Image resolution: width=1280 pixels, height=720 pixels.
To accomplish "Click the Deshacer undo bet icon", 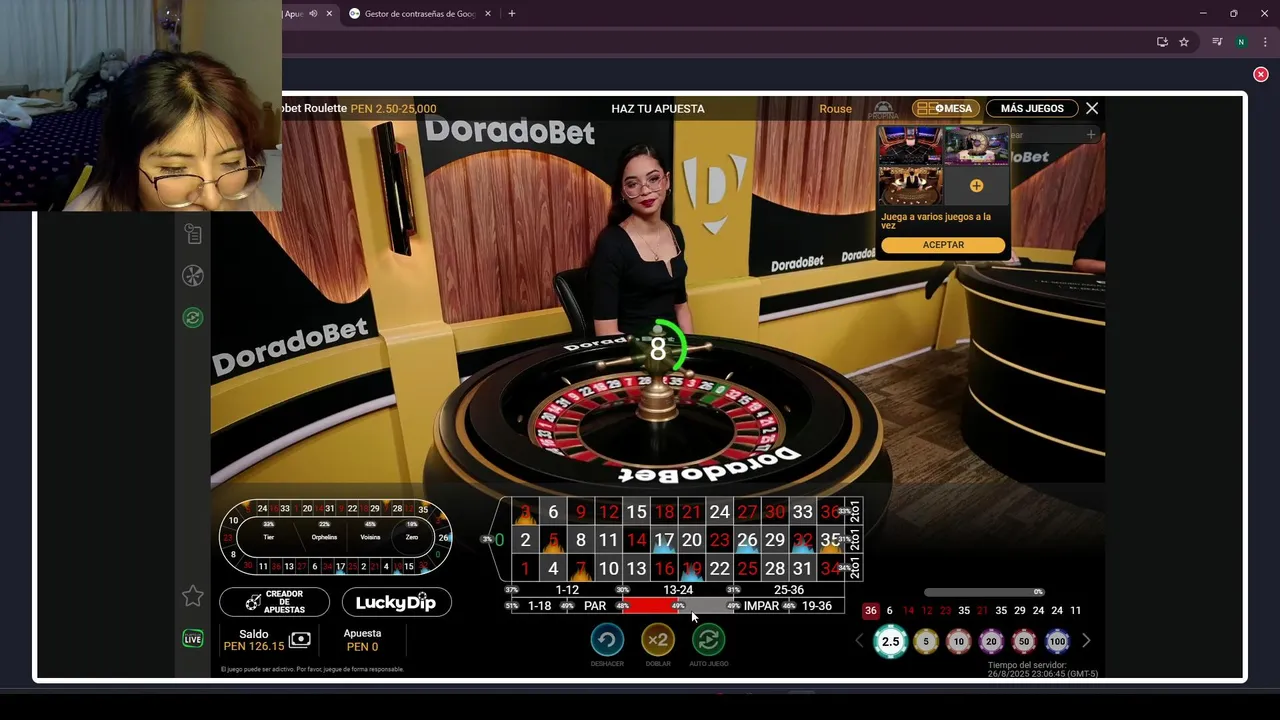I will tap(607, 640).
